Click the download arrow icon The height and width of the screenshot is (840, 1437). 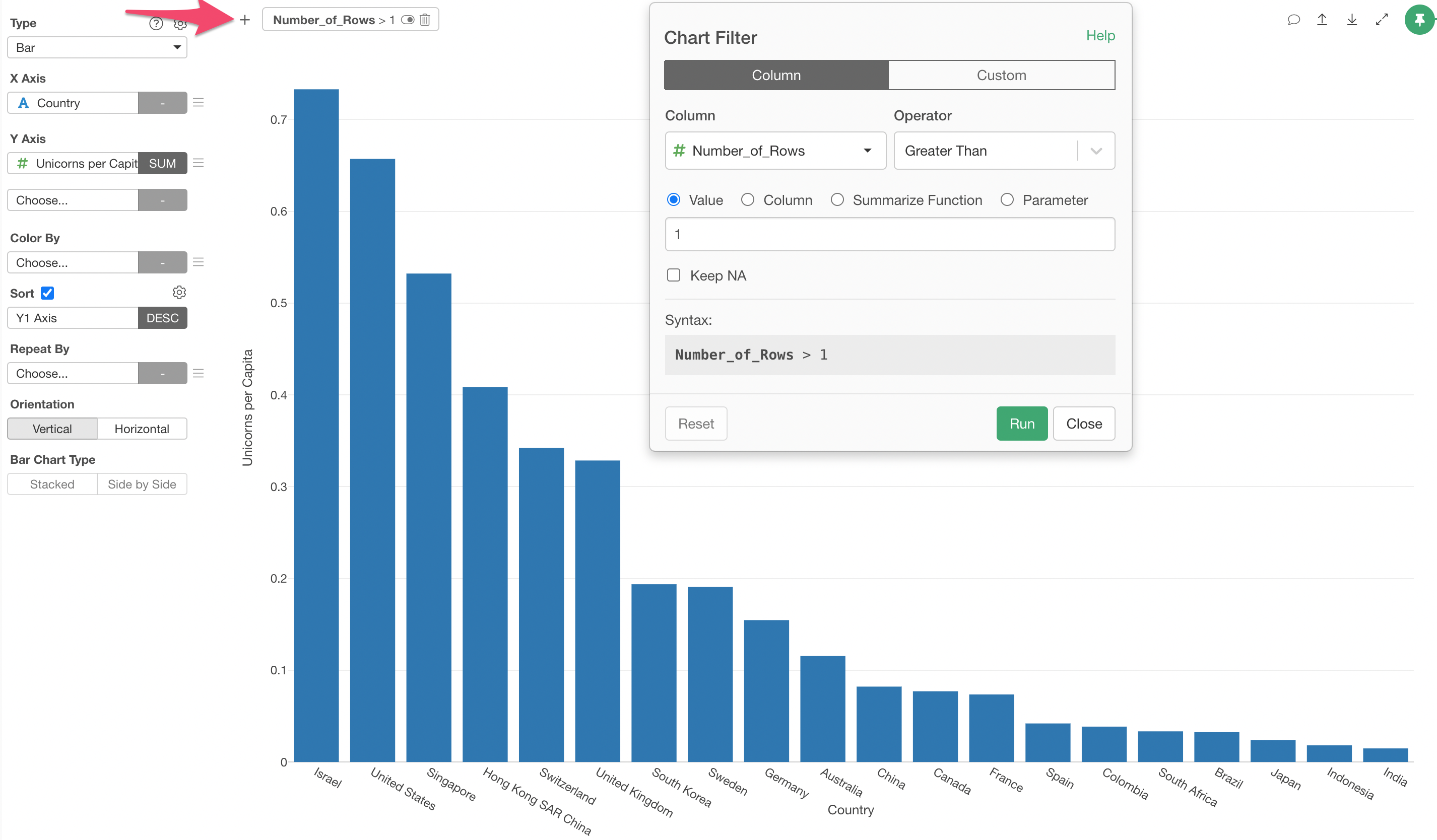click(1351, 20)
